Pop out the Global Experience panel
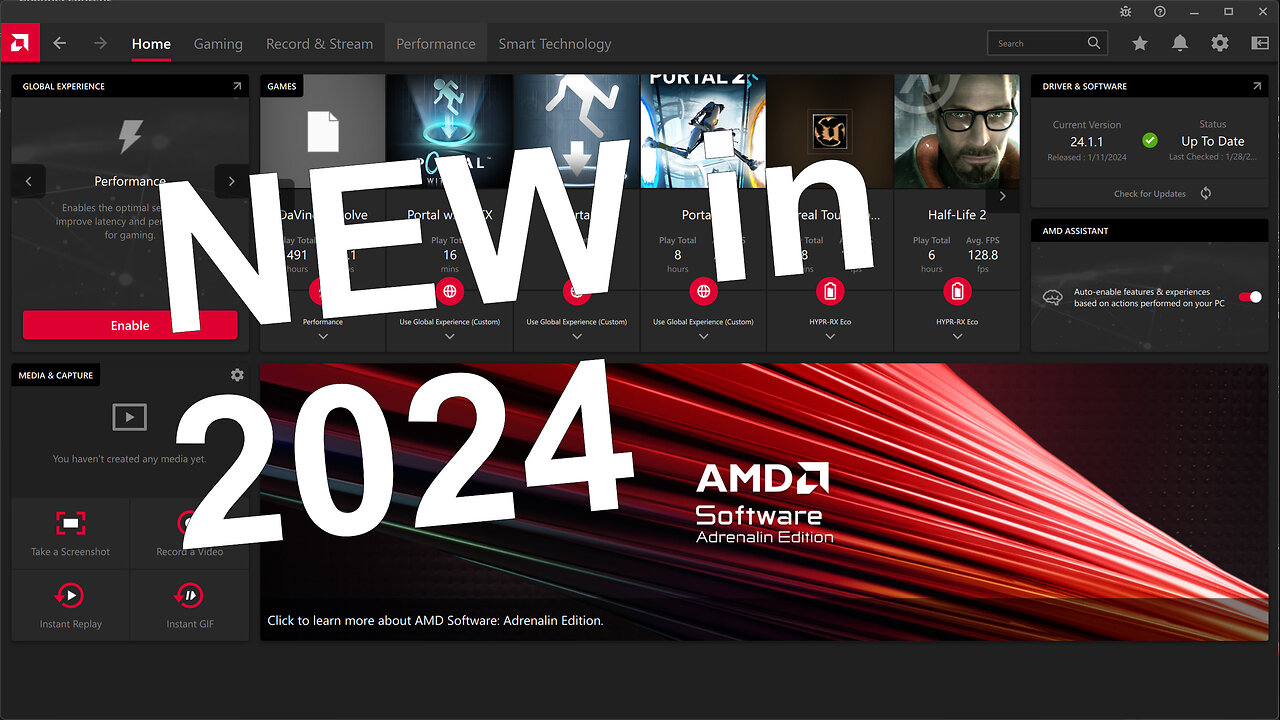Viewport: 1280px width, 720px height. pyautogui.click(x=237, y=86)
